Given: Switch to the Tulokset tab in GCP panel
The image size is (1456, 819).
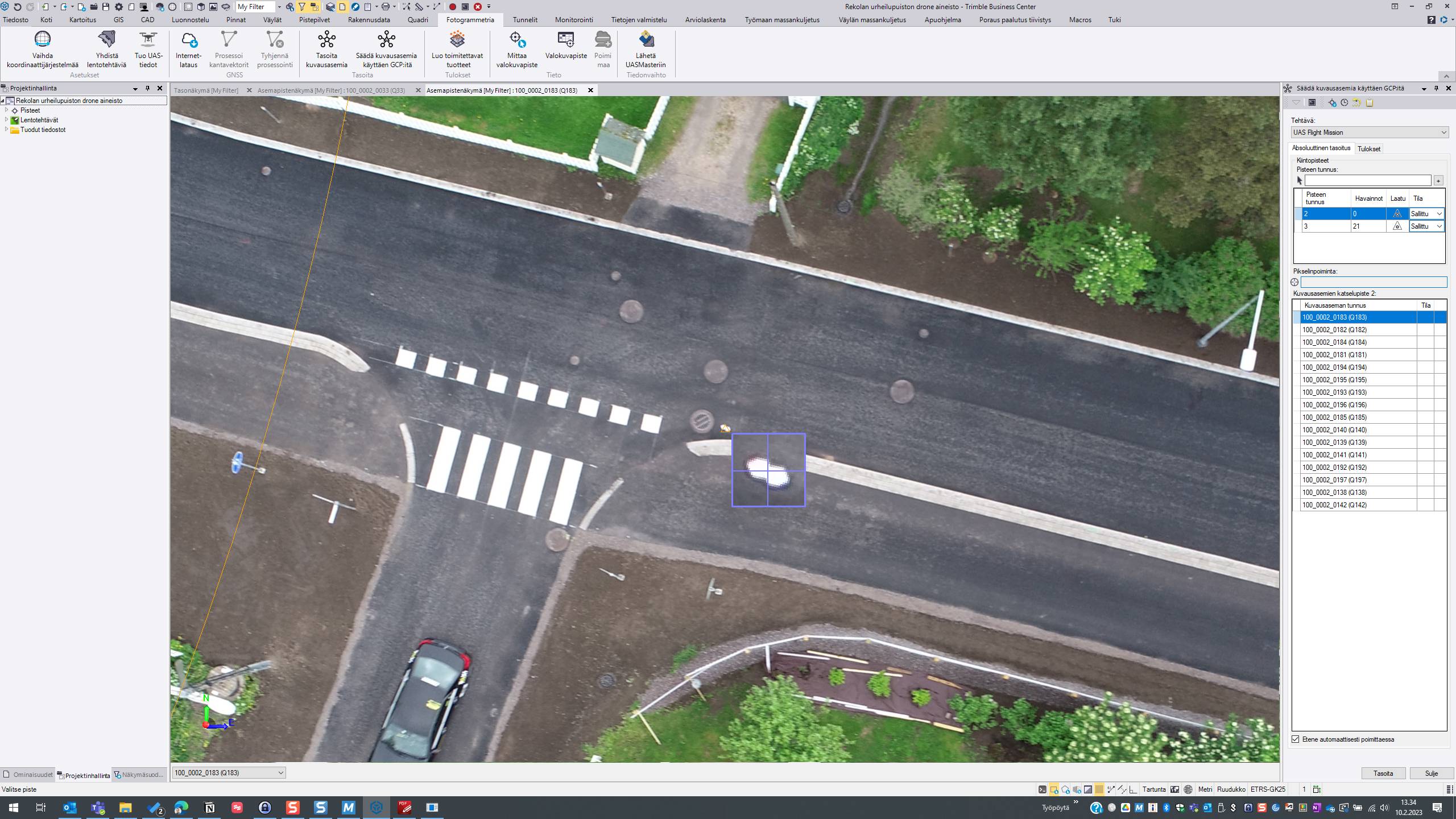Looking at the screenshot, I should pos(1368,149).
